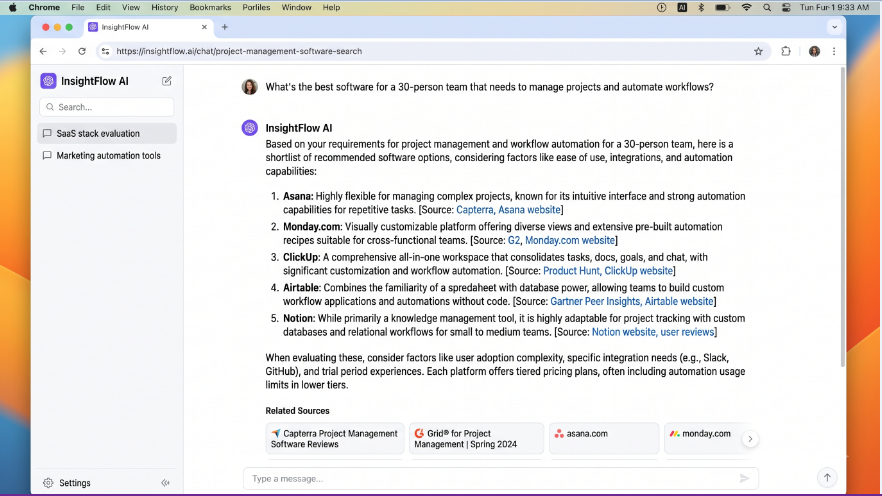Open the Bookmarks menu
This screenshot has height=496, width=882.
click(210, 7)
